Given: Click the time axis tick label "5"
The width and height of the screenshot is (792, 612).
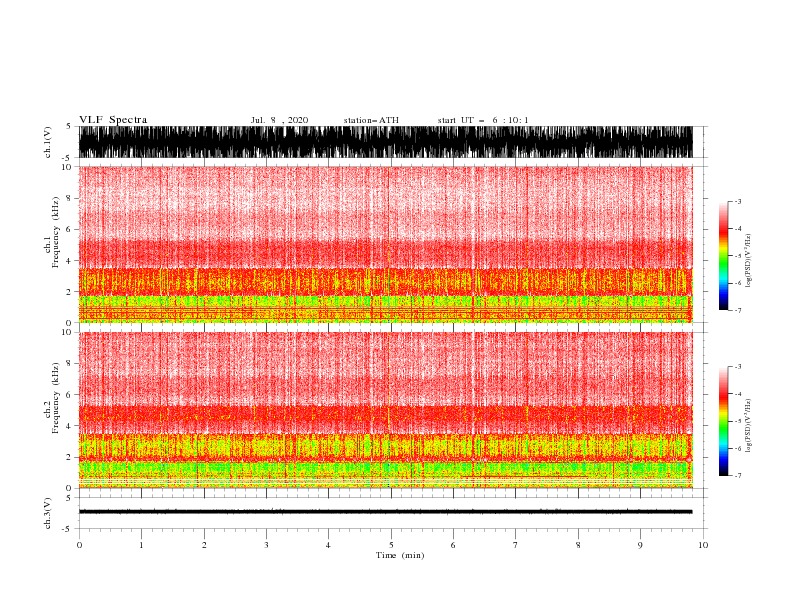Looking at the screenshot, I should tap(391, 545).
